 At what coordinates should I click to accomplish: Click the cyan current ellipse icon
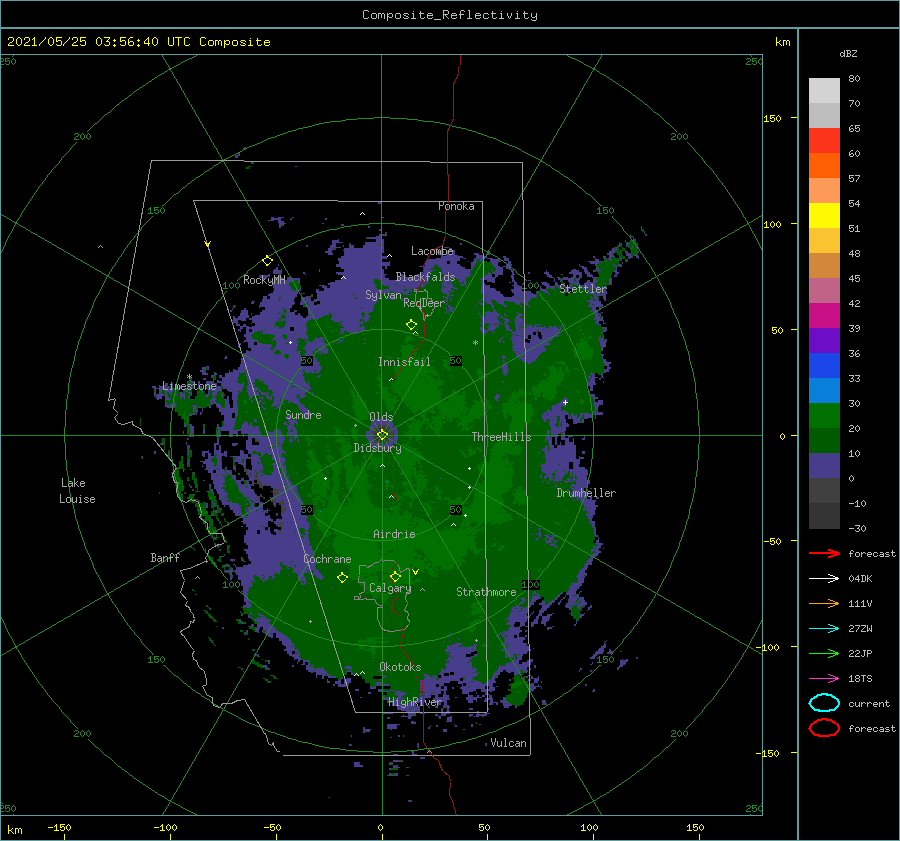[x=824, y=703]
